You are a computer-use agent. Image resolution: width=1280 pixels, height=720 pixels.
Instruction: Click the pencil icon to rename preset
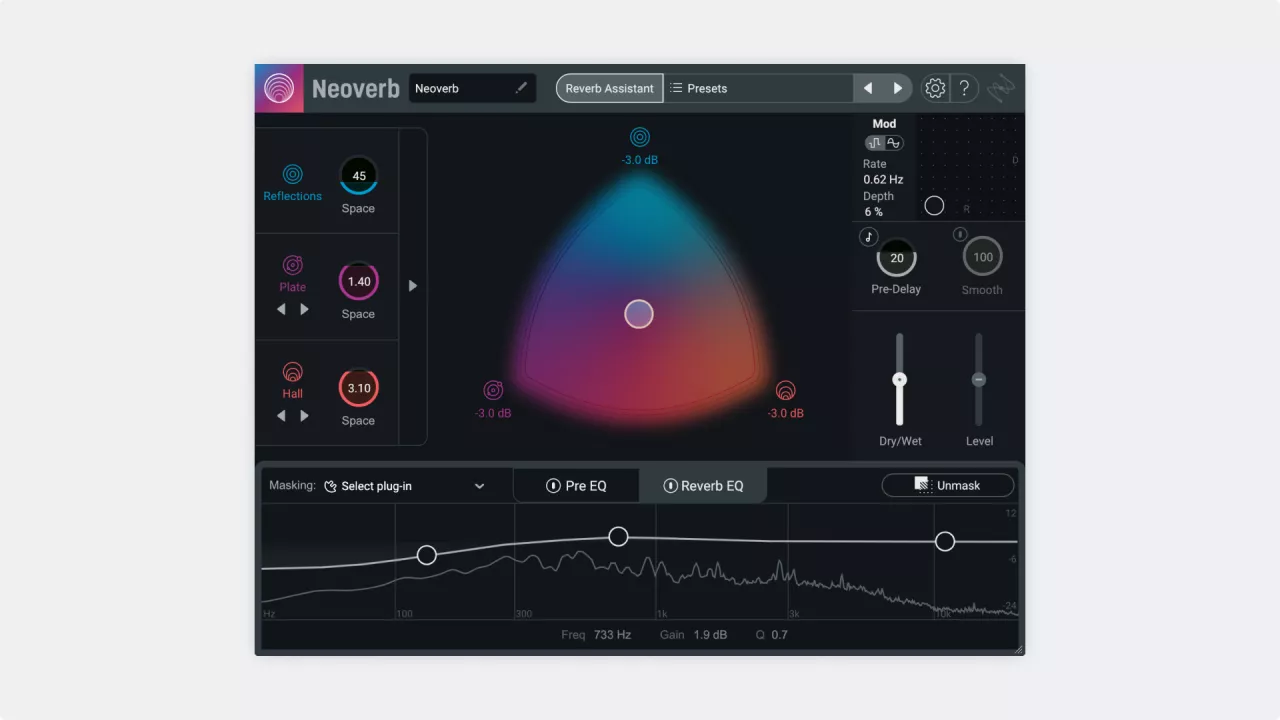coord(521,88)
